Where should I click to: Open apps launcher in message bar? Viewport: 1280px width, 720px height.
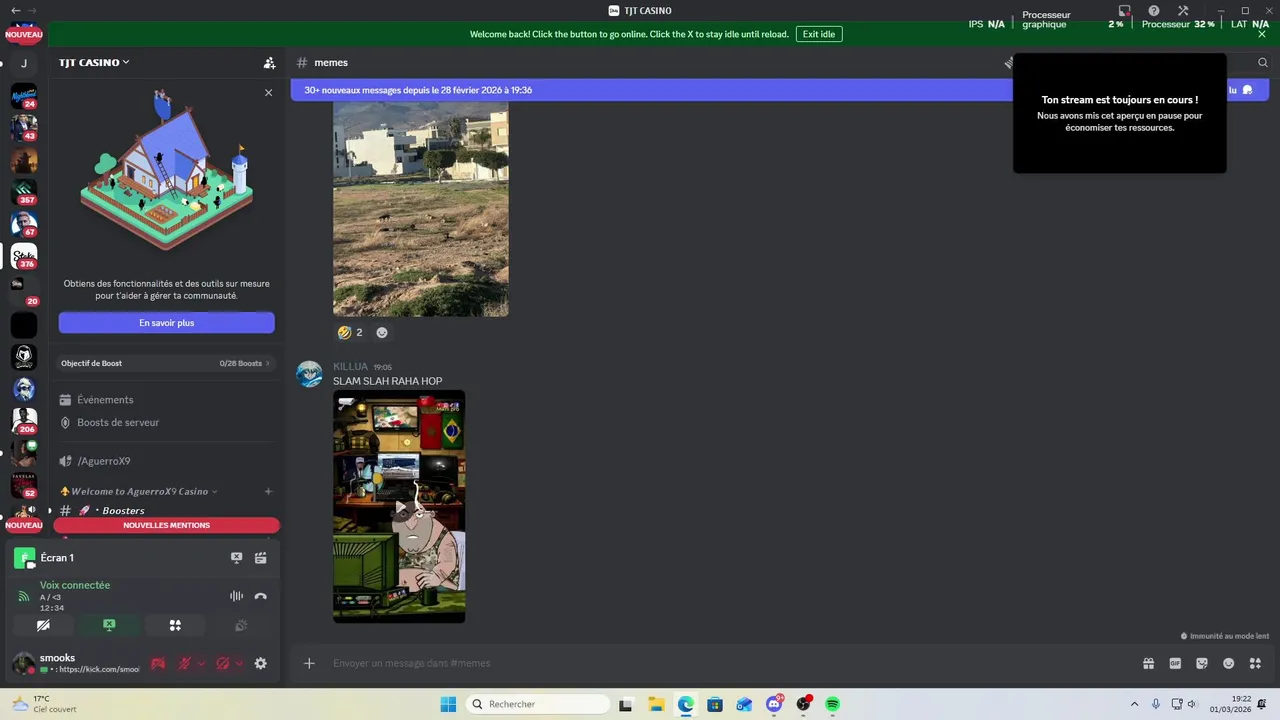[x=1256, y=663]
